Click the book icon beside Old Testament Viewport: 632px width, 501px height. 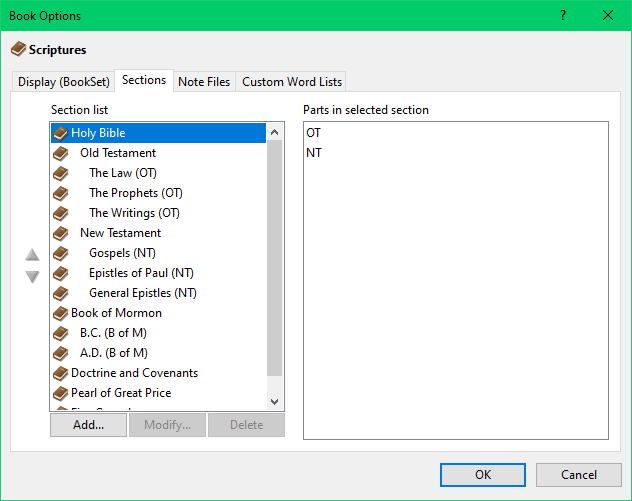click(60, 153)
